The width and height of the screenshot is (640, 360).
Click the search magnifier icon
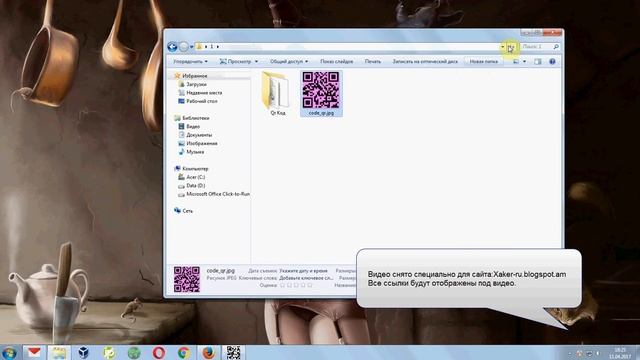point(556,47)
